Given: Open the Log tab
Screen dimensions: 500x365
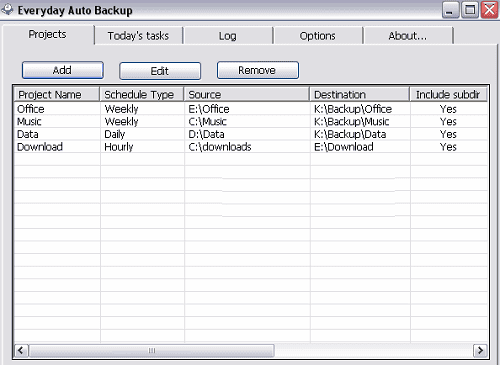Looking at the screenshot, I should [228, 36].
